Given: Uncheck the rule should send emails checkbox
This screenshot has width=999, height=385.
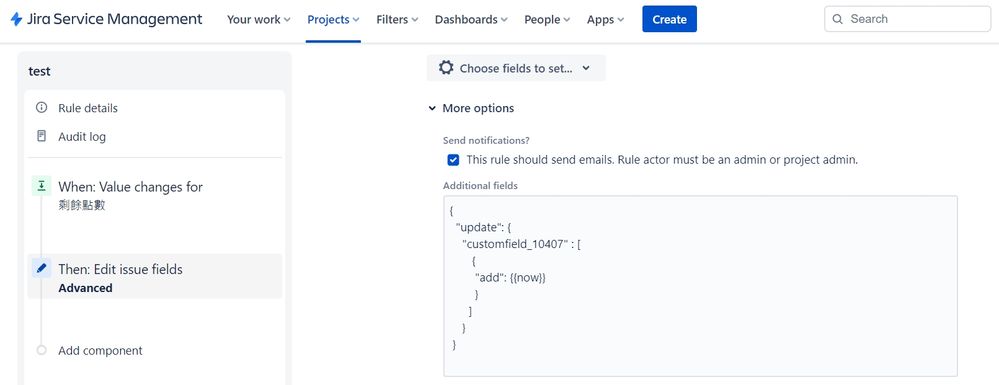Looking at the screenshot, I should click(x=453, y=160).
